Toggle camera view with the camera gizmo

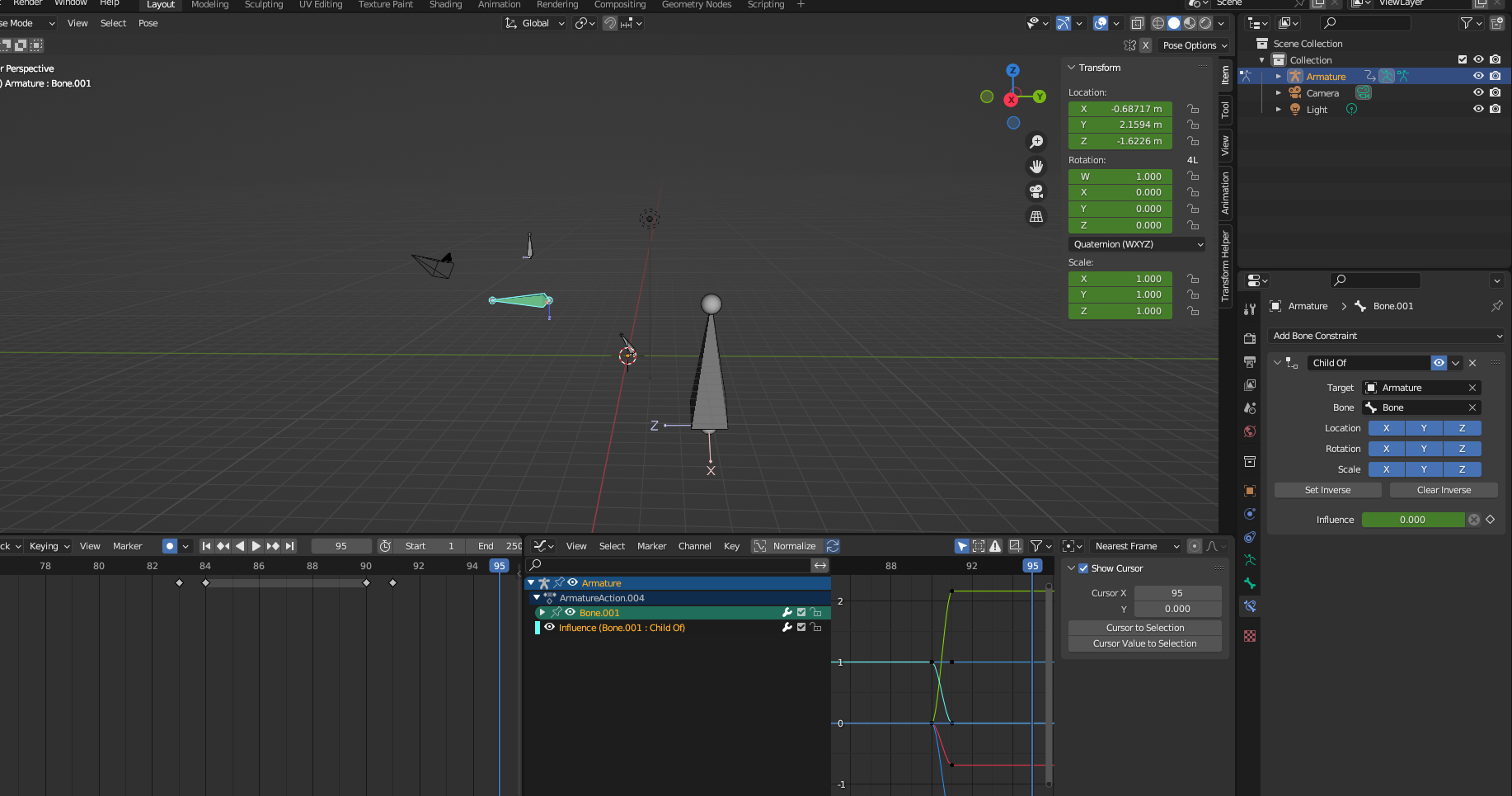[1036, 191]
